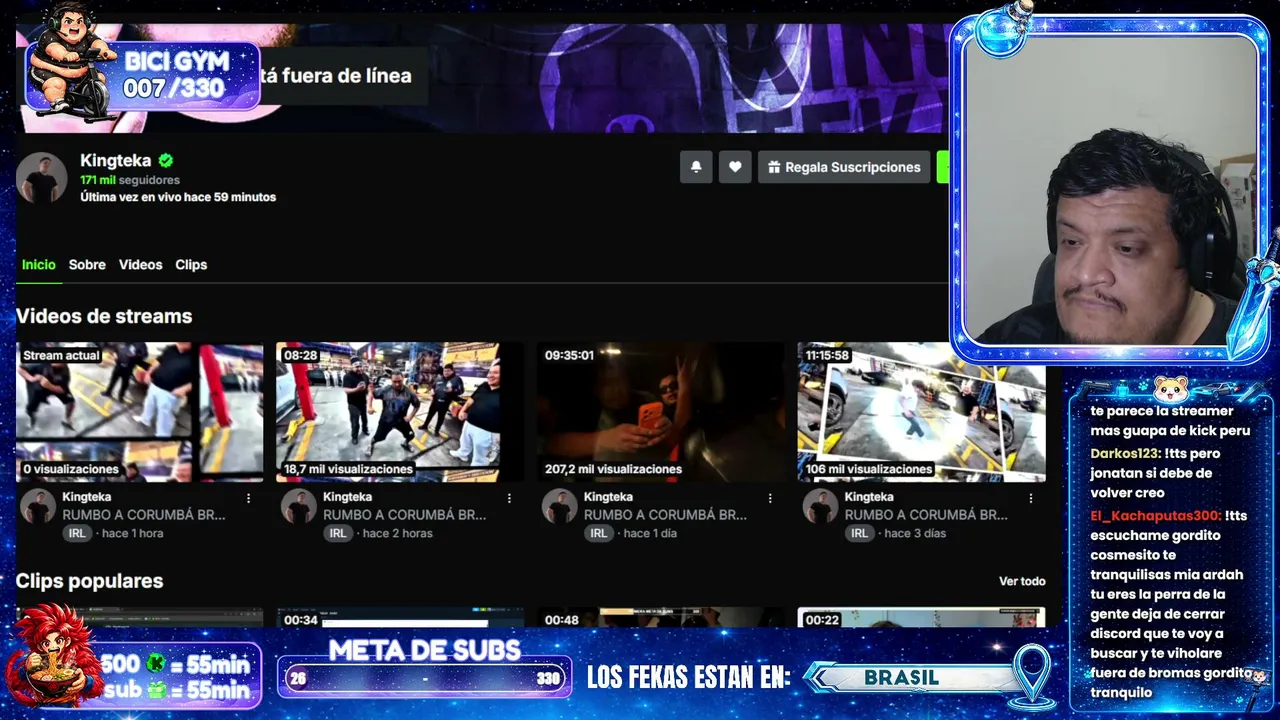Open the 00:34 popular clip thumbnail
The width and height of the screenshot is (1280, 720).
[x=400, y=618]
